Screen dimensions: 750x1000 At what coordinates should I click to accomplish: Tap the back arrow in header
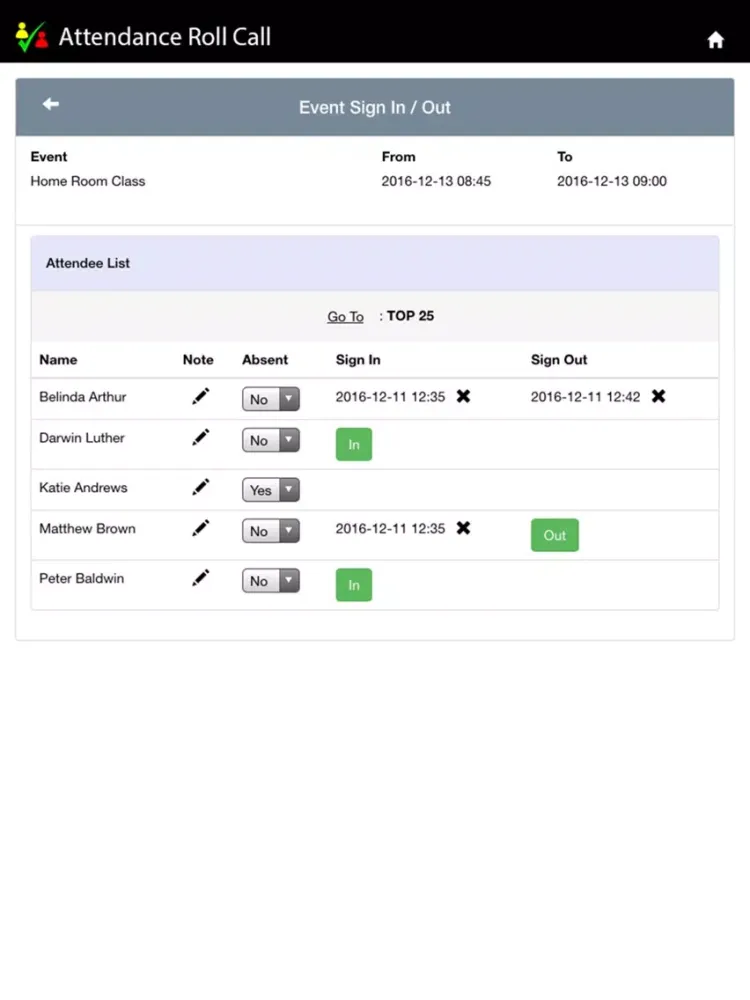(x=51, y=105)
